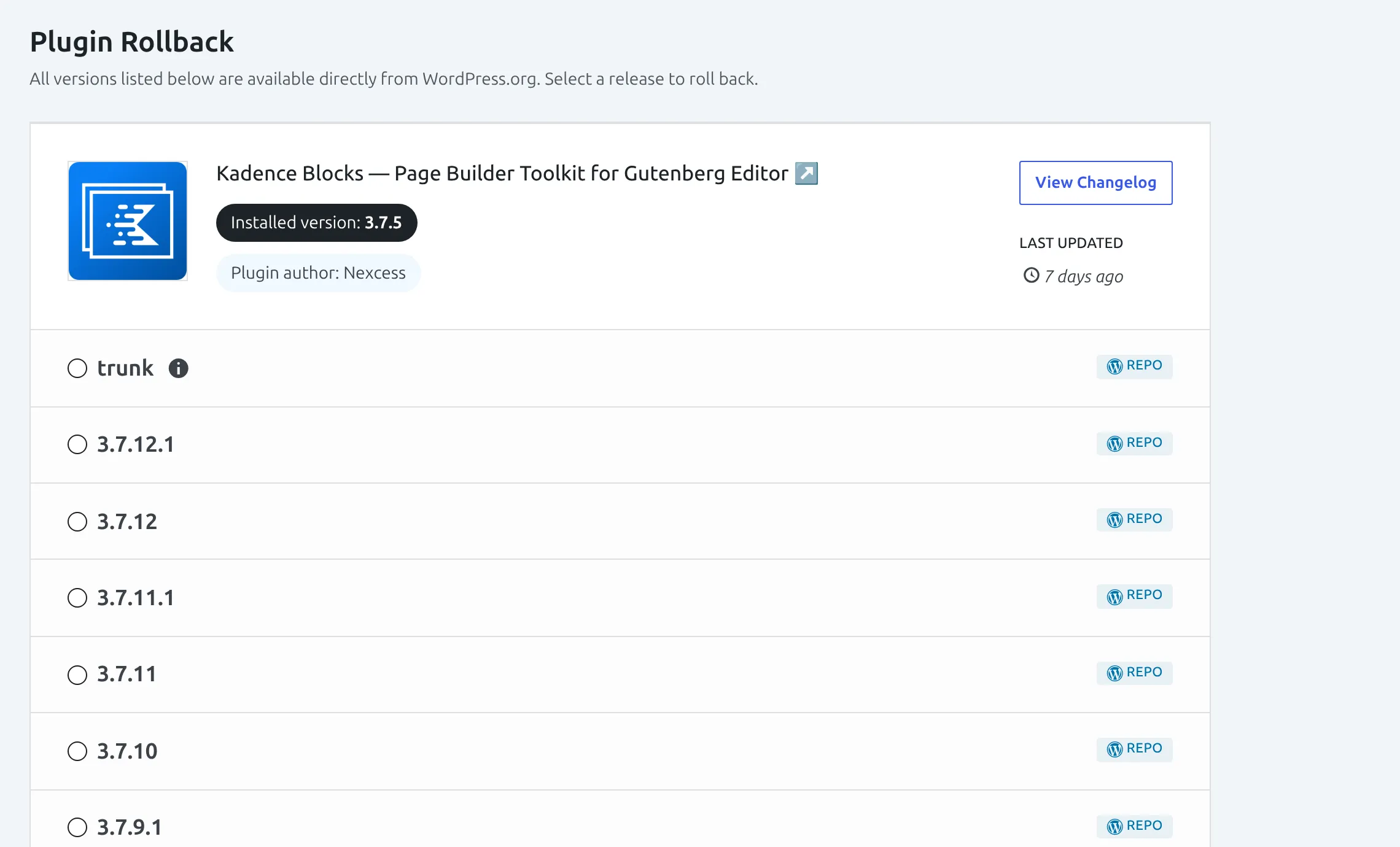Click the Installed version 3.7.5 badge

coord(316,222)
